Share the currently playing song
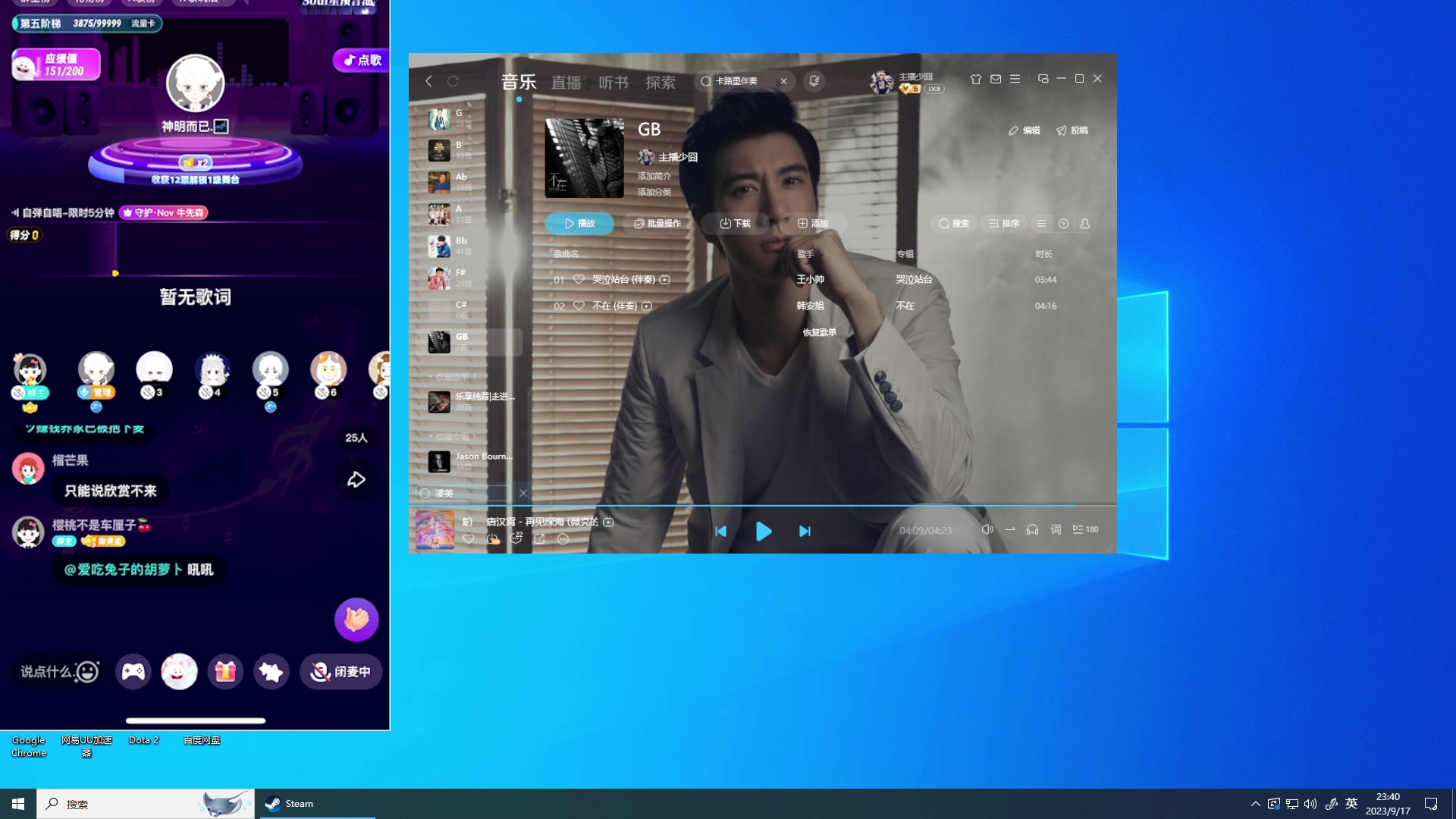Screen dimensions: 1456x819 539,539
